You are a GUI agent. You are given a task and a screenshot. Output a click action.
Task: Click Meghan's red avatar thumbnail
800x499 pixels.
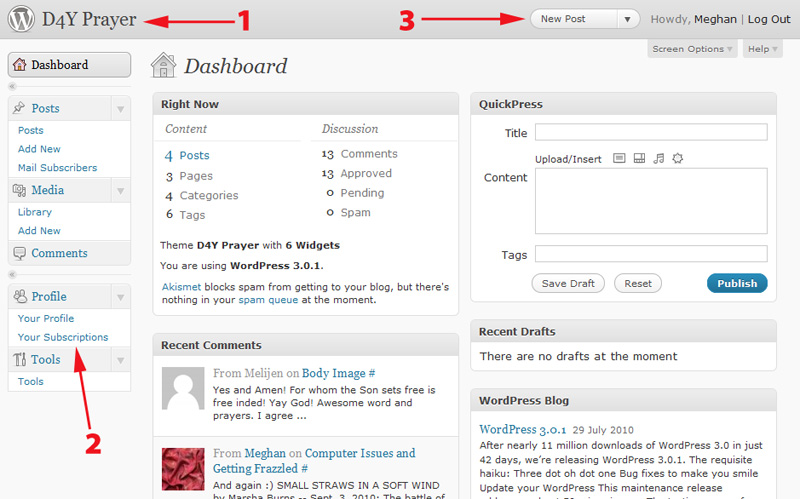[x=183, y=469]
